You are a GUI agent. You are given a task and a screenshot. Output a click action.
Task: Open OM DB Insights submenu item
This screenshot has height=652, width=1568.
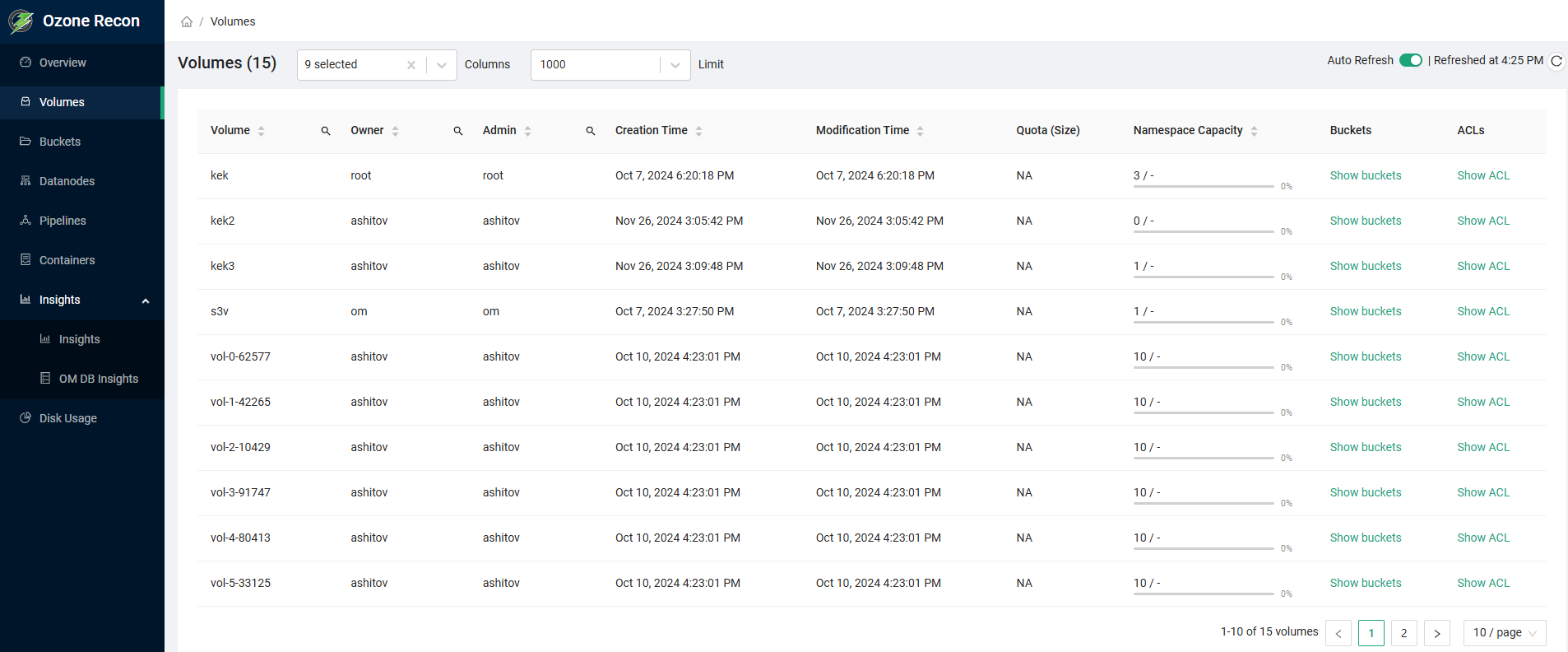(82, 379)
